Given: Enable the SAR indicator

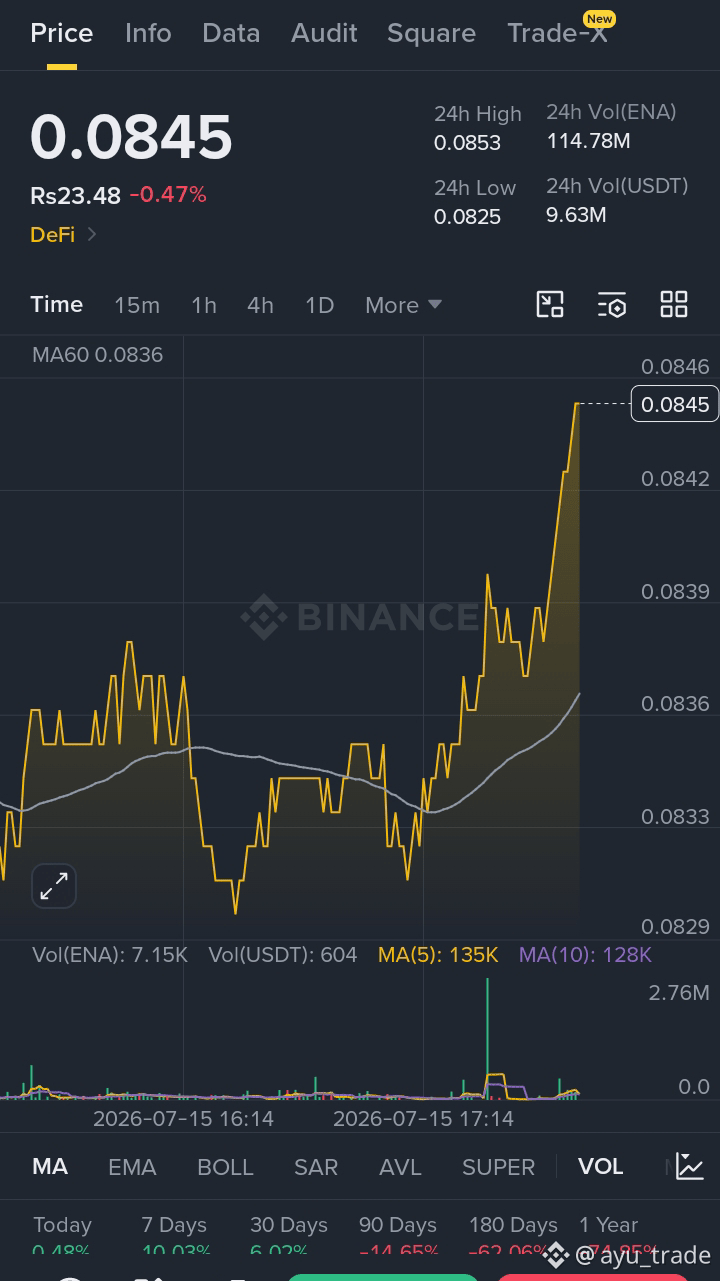Looking at the screenshot, I should coord(316,1167).
